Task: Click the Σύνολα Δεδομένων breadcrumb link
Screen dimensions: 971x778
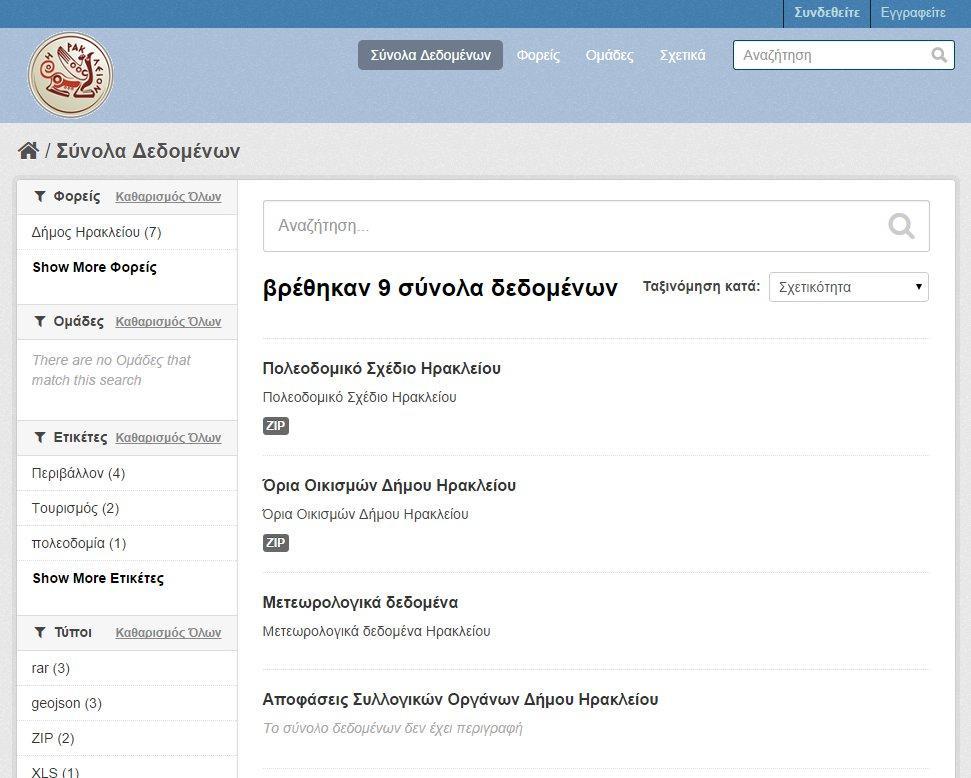Action: click(148, 151)
